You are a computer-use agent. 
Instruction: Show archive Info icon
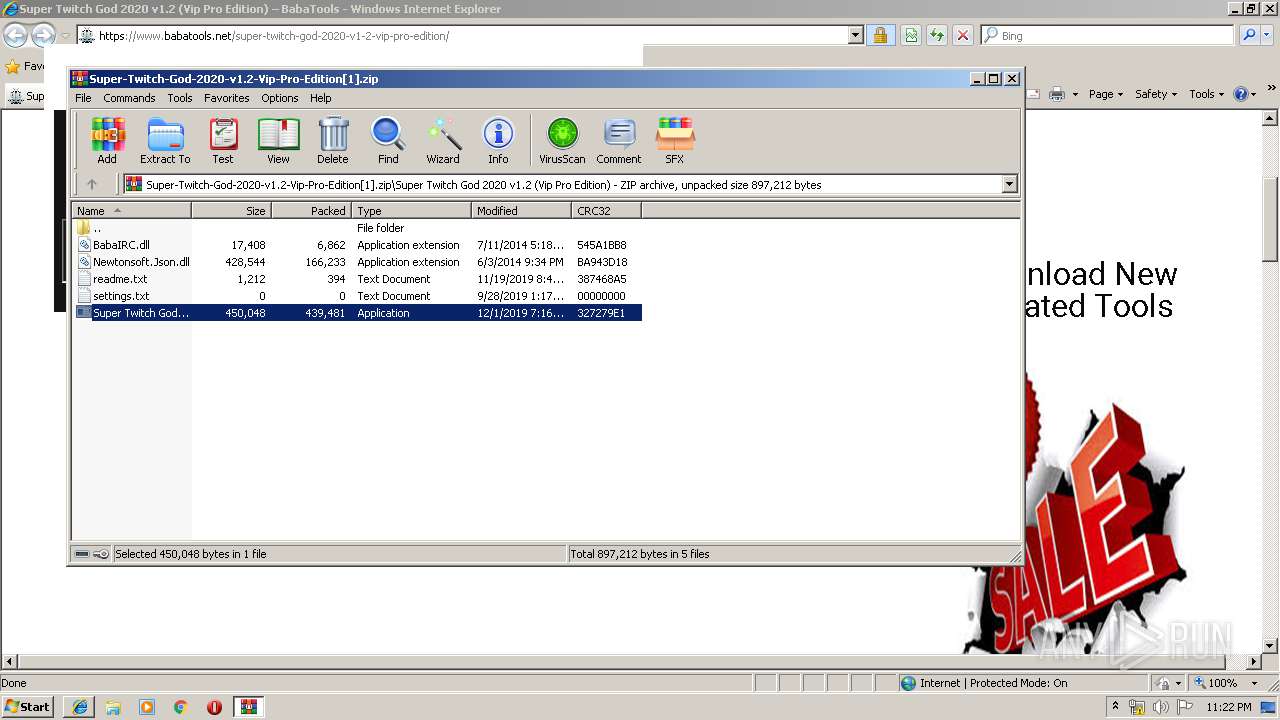pyautogui.click(x=498, y=141)
